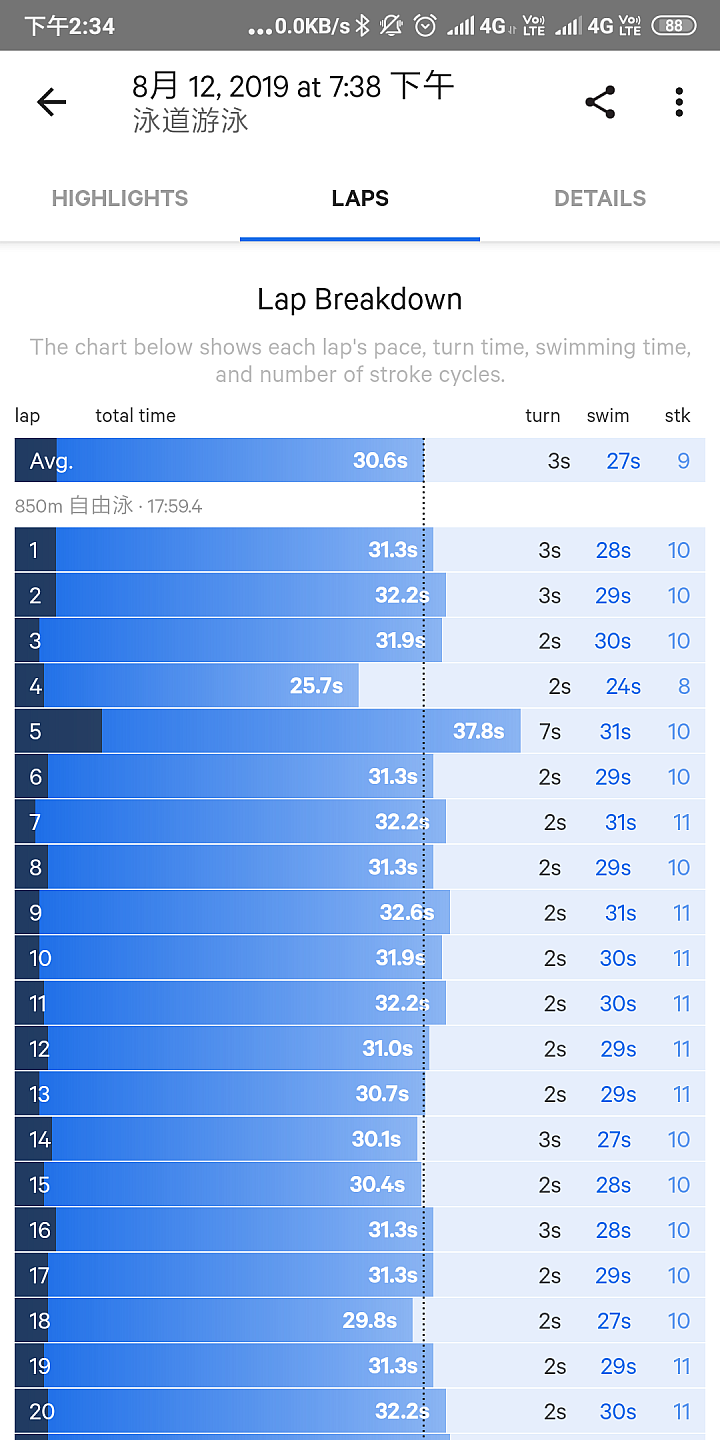Tap lap 18 bar showing 29.8s
Image resolution: width=720 pixels, height=1440 pixels.
pos(214,1321)
